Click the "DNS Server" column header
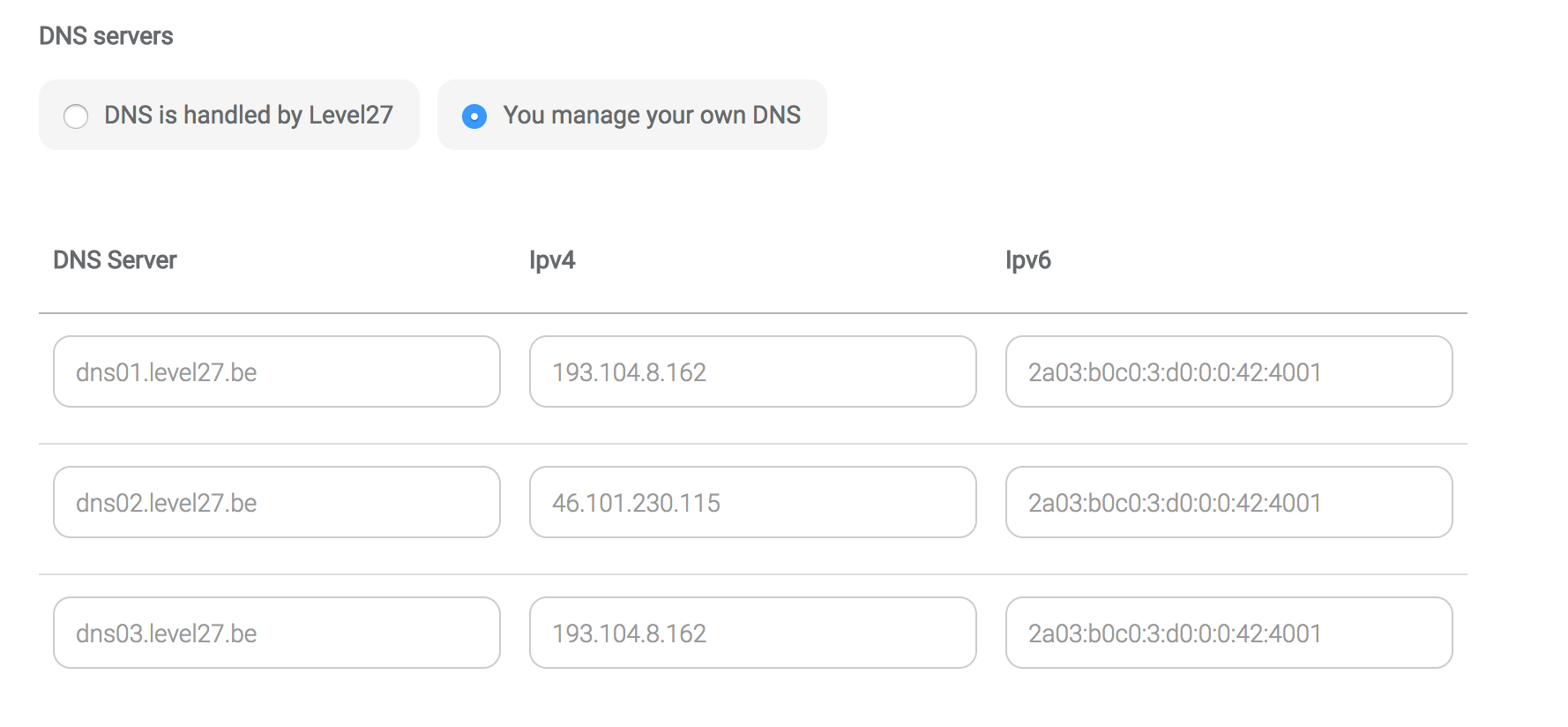The width and height of the screenshot is (1568, 727). [x=115, y=260]
